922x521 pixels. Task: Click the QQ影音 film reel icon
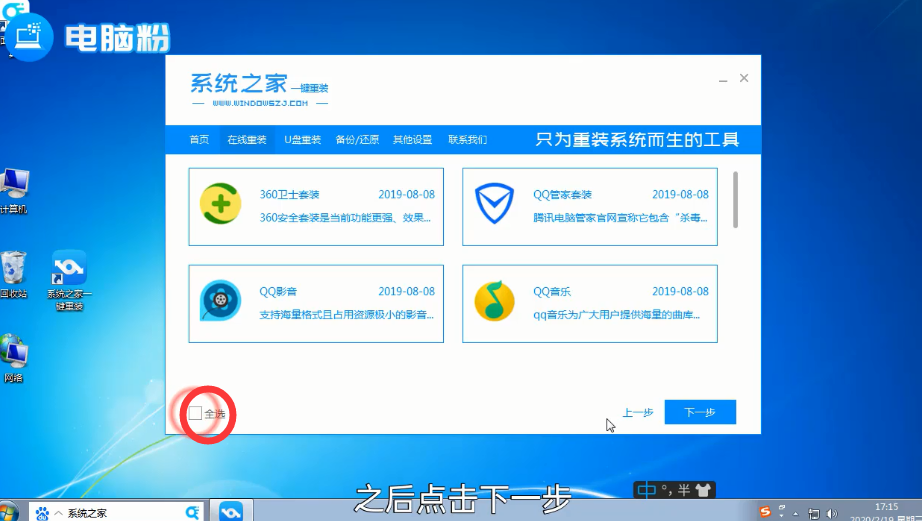pos(221,300)
